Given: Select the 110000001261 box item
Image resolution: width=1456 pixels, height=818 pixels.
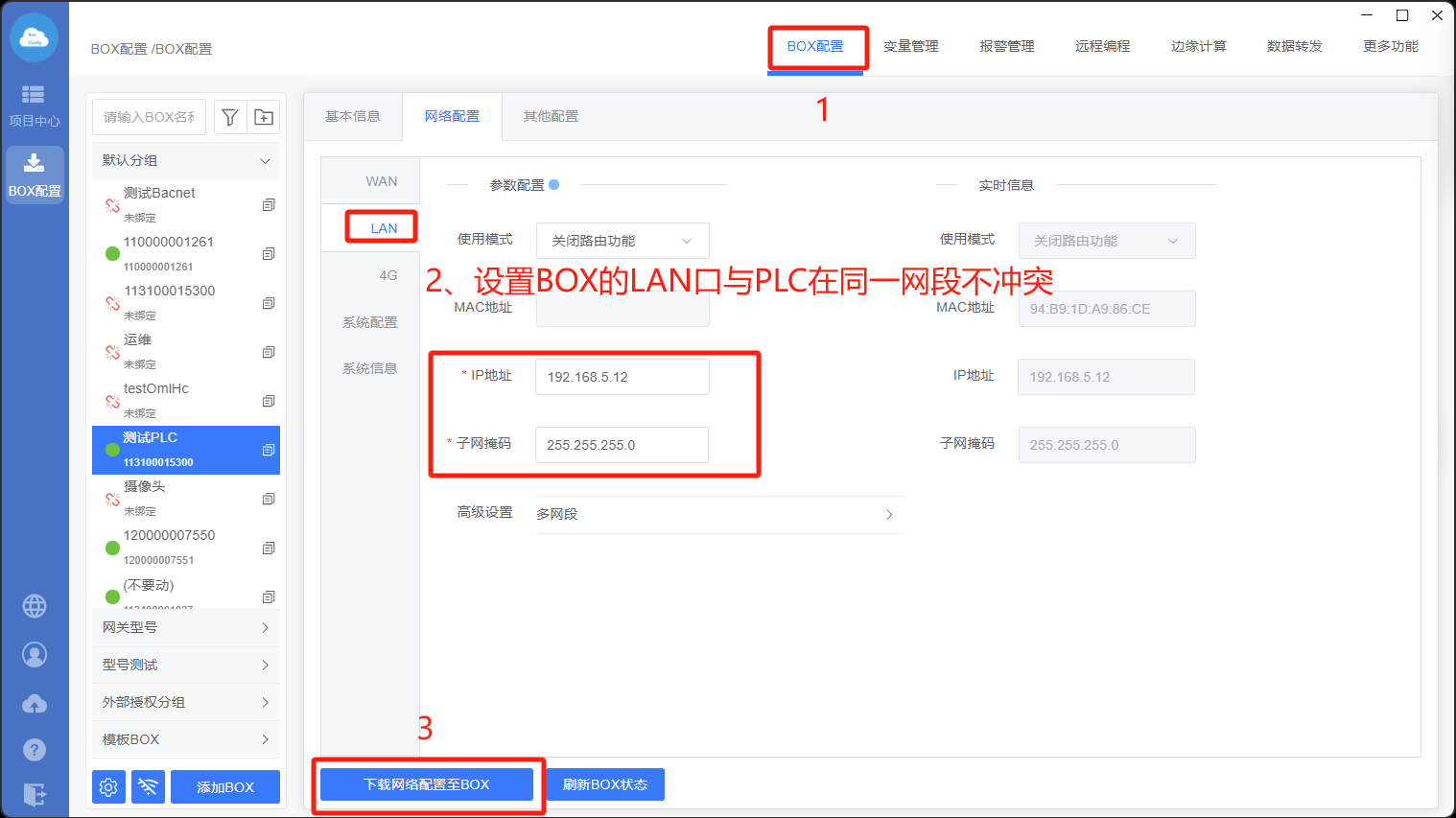Looking at the screenshot, I should pyautogui.click(x=186, y=254).
